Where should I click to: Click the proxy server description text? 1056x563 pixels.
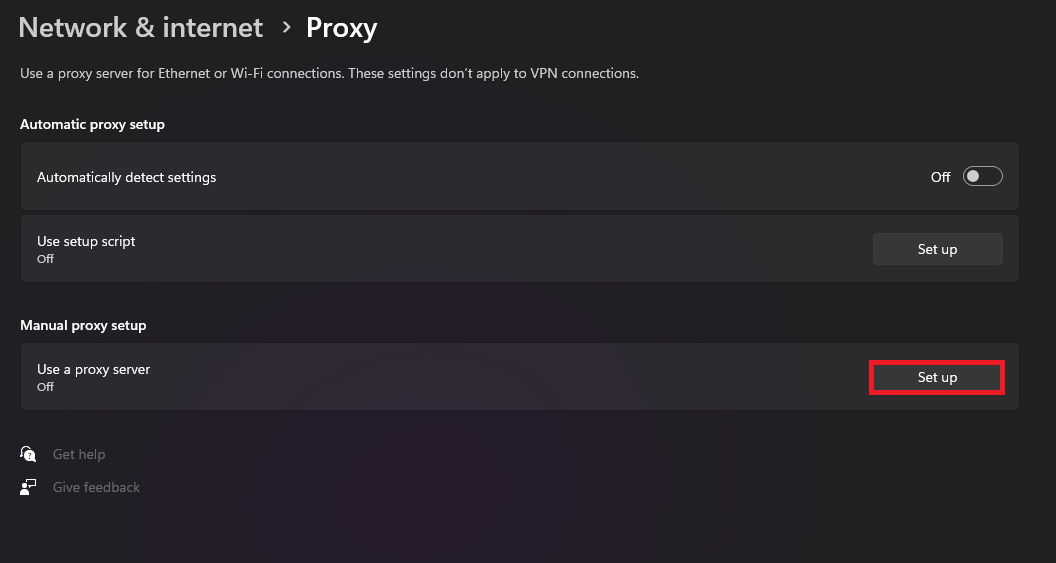pyautogui.click(x=329, y=73)
